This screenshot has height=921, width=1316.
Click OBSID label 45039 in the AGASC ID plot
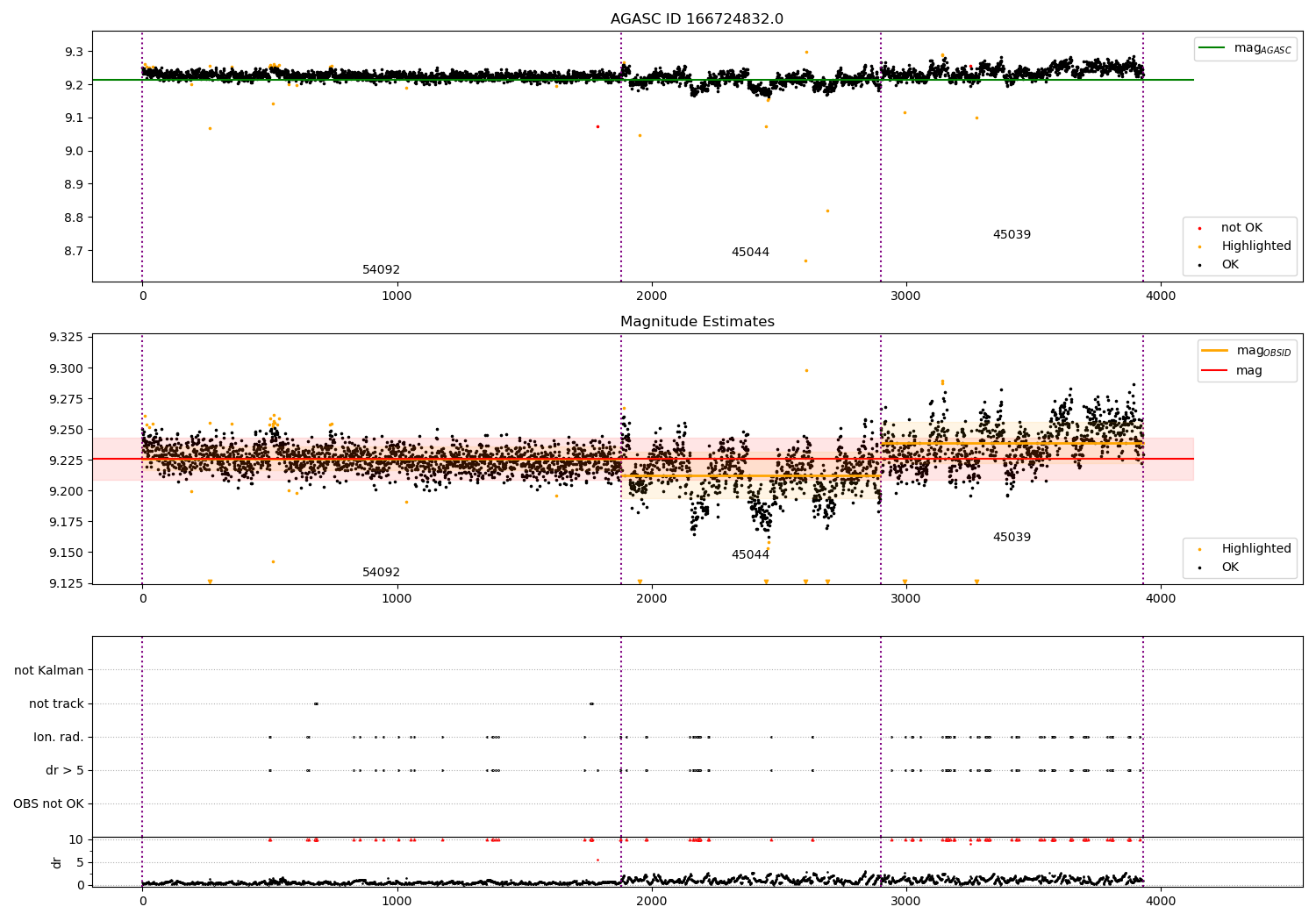(1012, 235)
